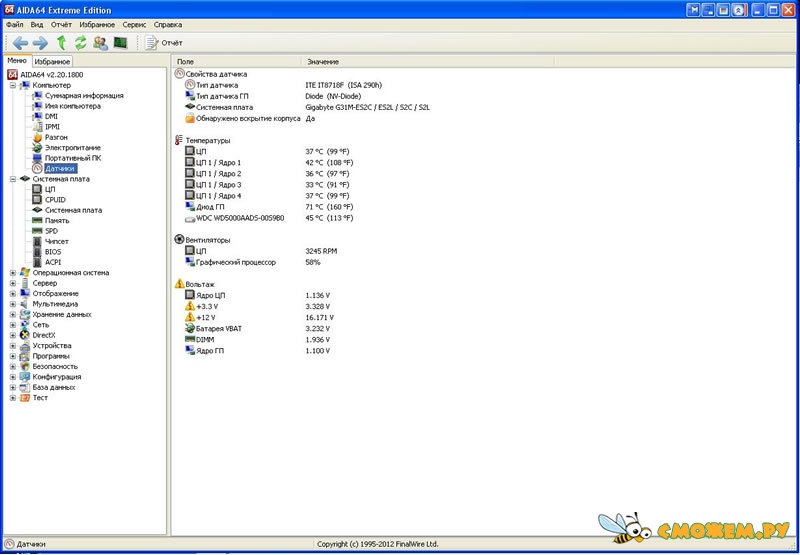Select Суммарная информация in tree
Viewport: 800px width, 555px height.
(x=84, y=95)
